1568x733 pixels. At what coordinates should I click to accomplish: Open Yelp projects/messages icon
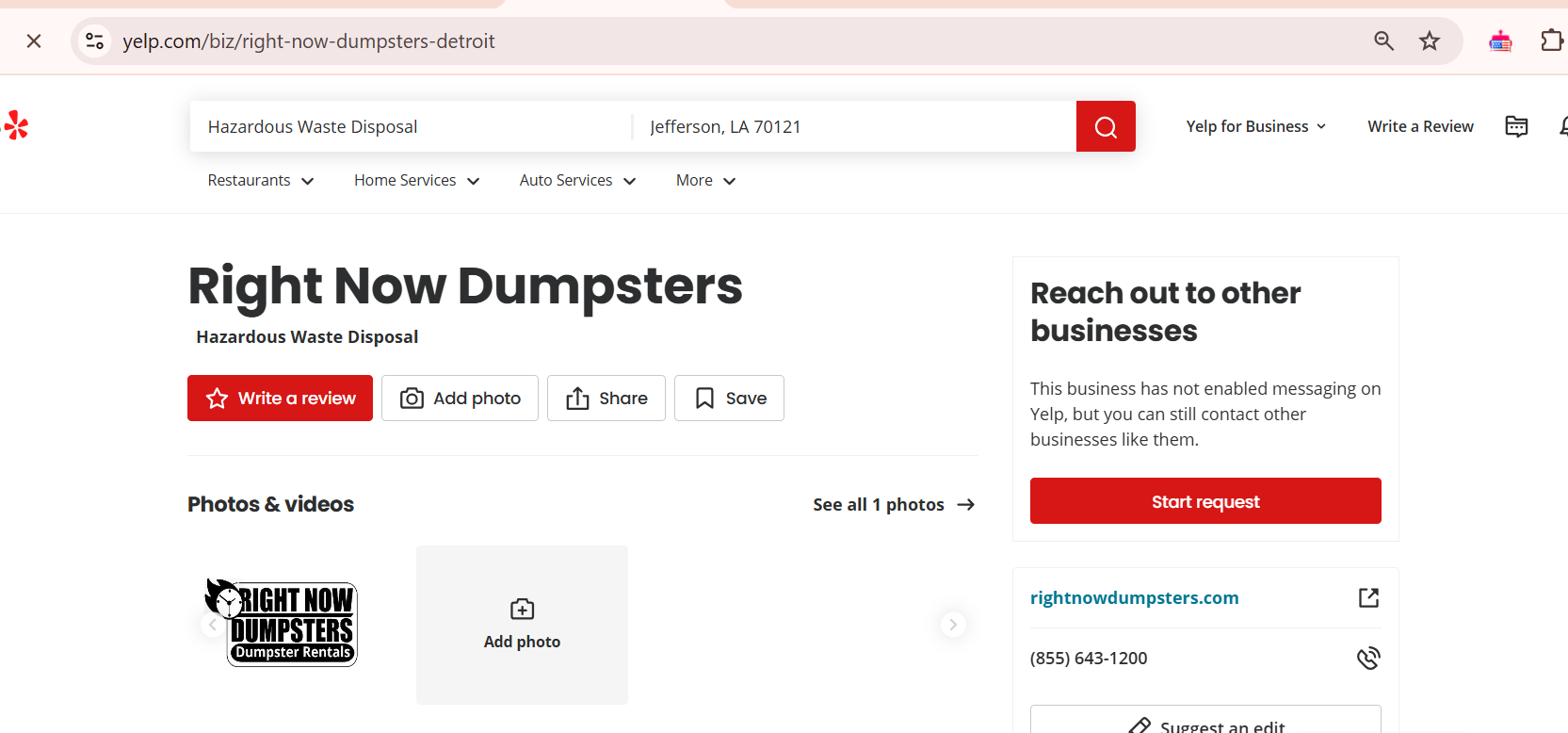(x=1516, y=126)
